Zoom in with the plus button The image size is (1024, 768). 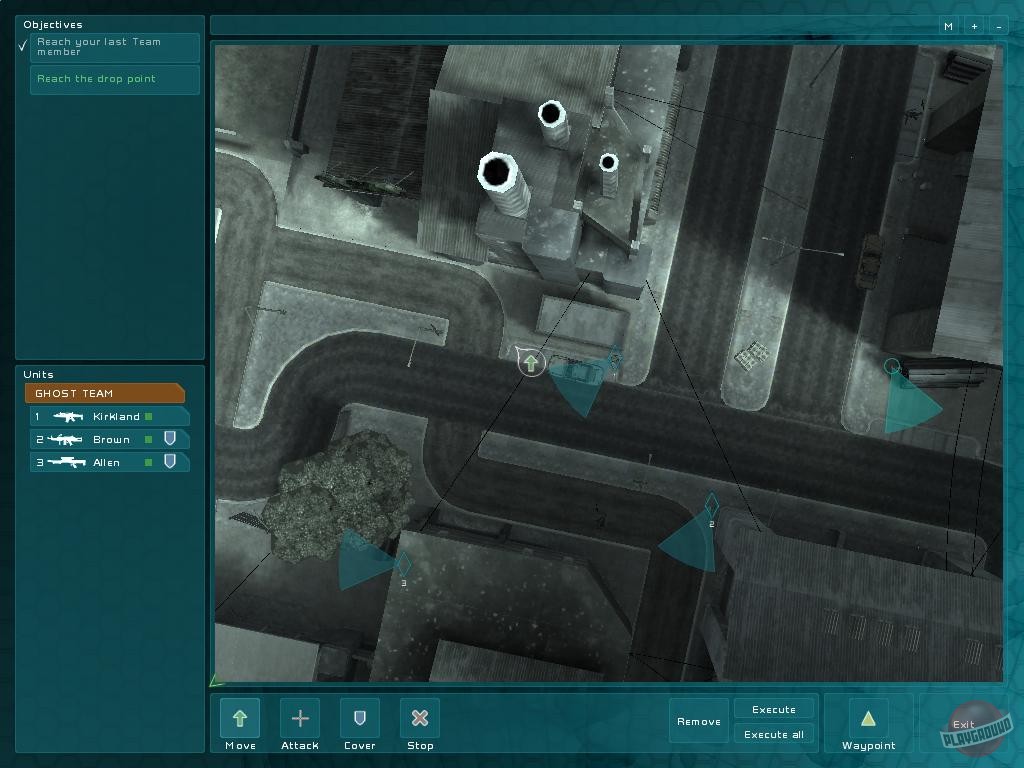coord(973,26)
